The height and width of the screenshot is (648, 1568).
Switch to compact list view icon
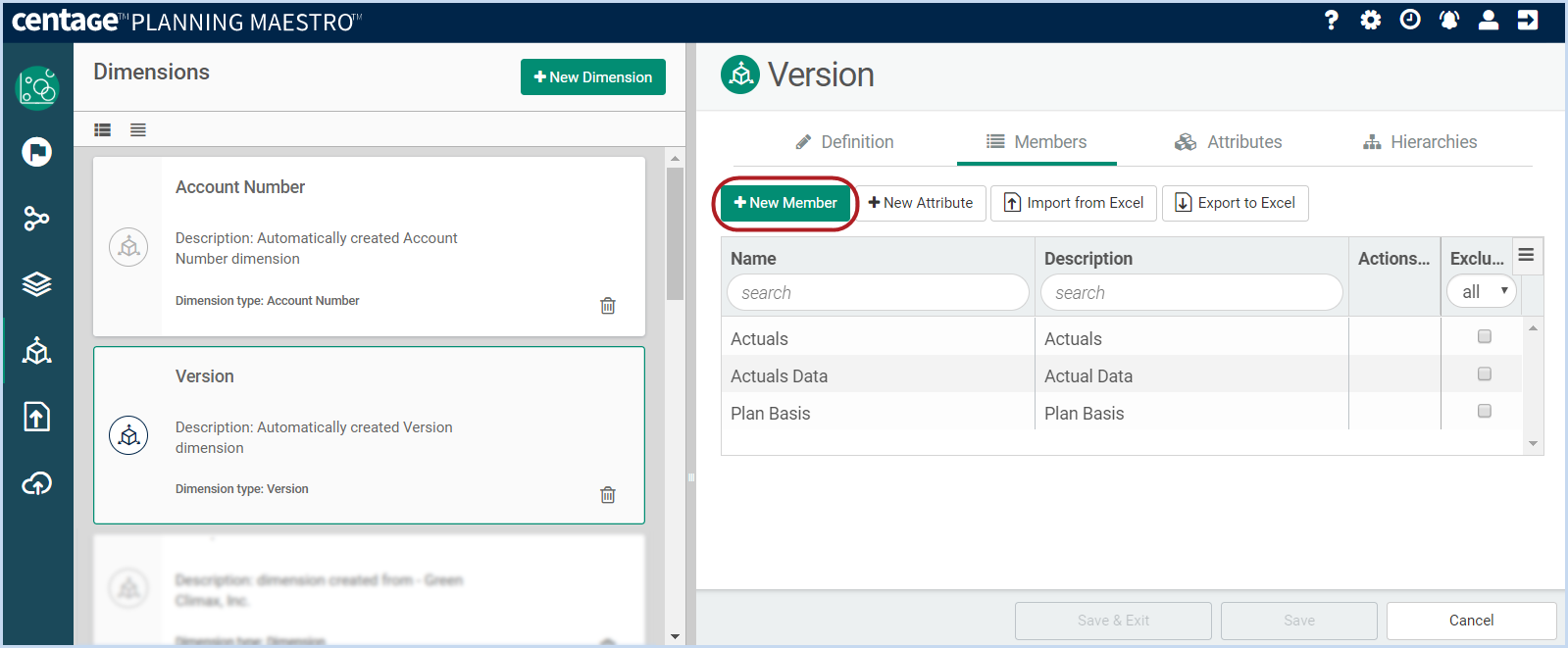pyautogui.click(x=138, y=129)
